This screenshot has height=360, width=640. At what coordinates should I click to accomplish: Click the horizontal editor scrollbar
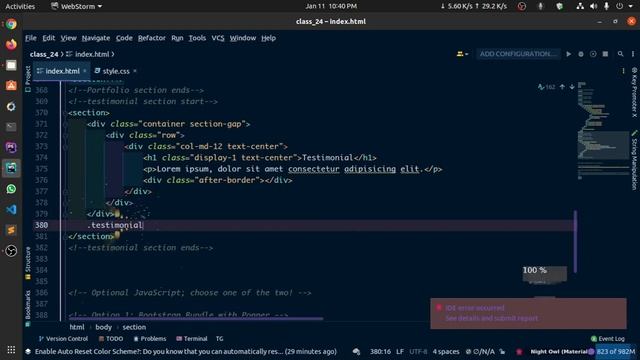(x=196, y=319)
